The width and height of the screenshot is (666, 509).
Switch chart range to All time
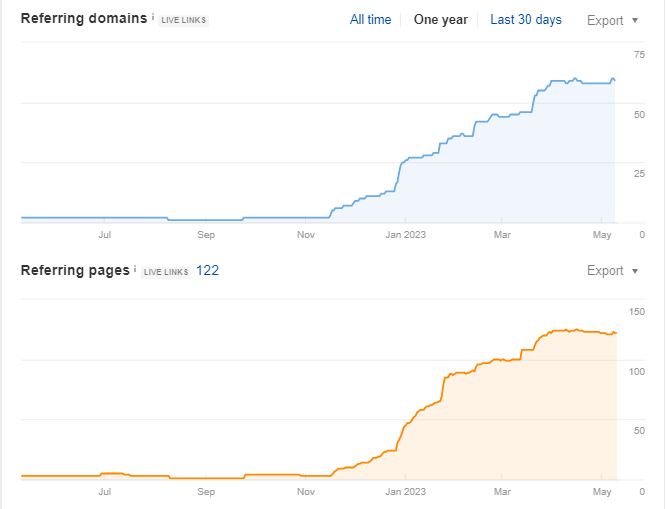point(370,20)
